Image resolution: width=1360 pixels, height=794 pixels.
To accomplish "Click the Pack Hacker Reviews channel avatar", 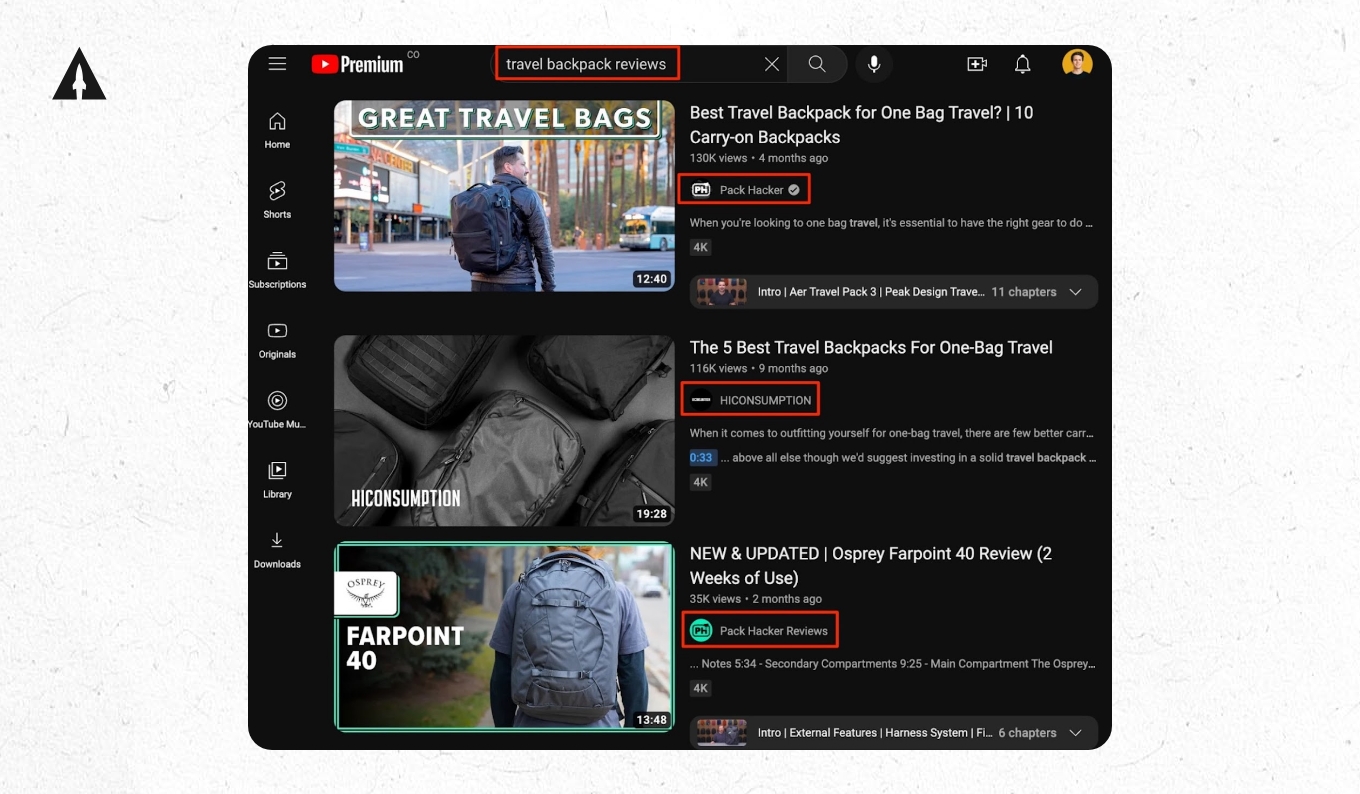I will (701, 631).
